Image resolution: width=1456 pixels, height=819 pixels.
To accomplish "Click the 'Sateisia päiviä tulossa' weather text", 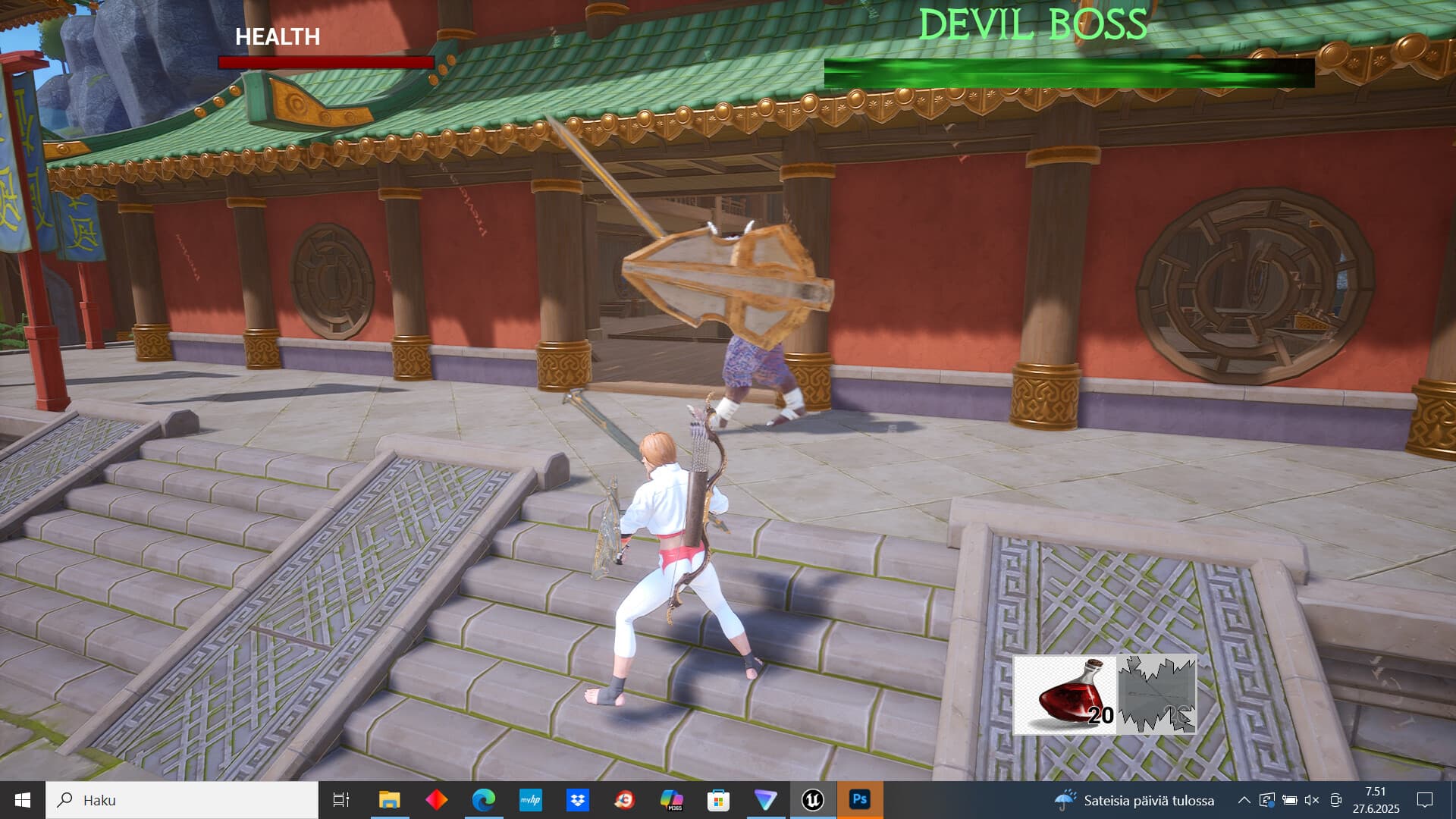I will pyautogui.click(x=1150, y=801).
